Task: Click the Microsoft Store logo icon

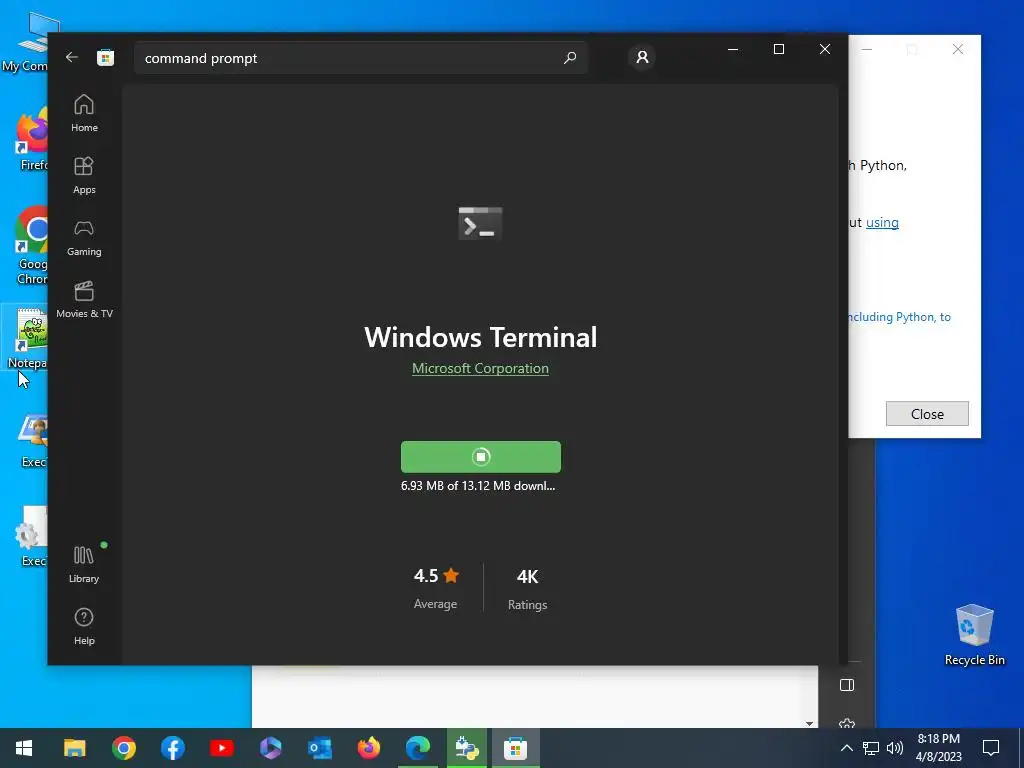Action: pos(105,57)
